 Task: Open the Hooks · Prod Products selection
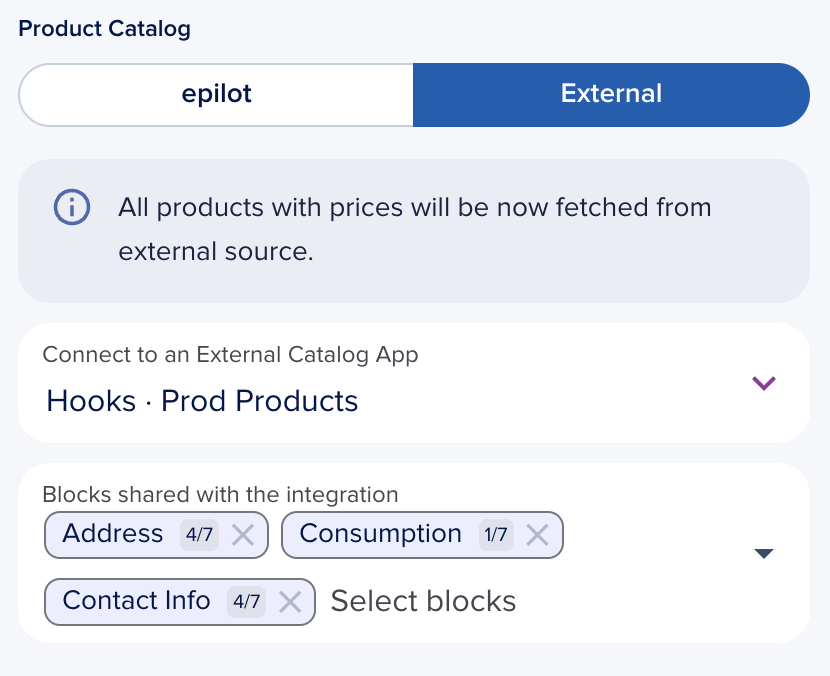click(x=202, y=401)
